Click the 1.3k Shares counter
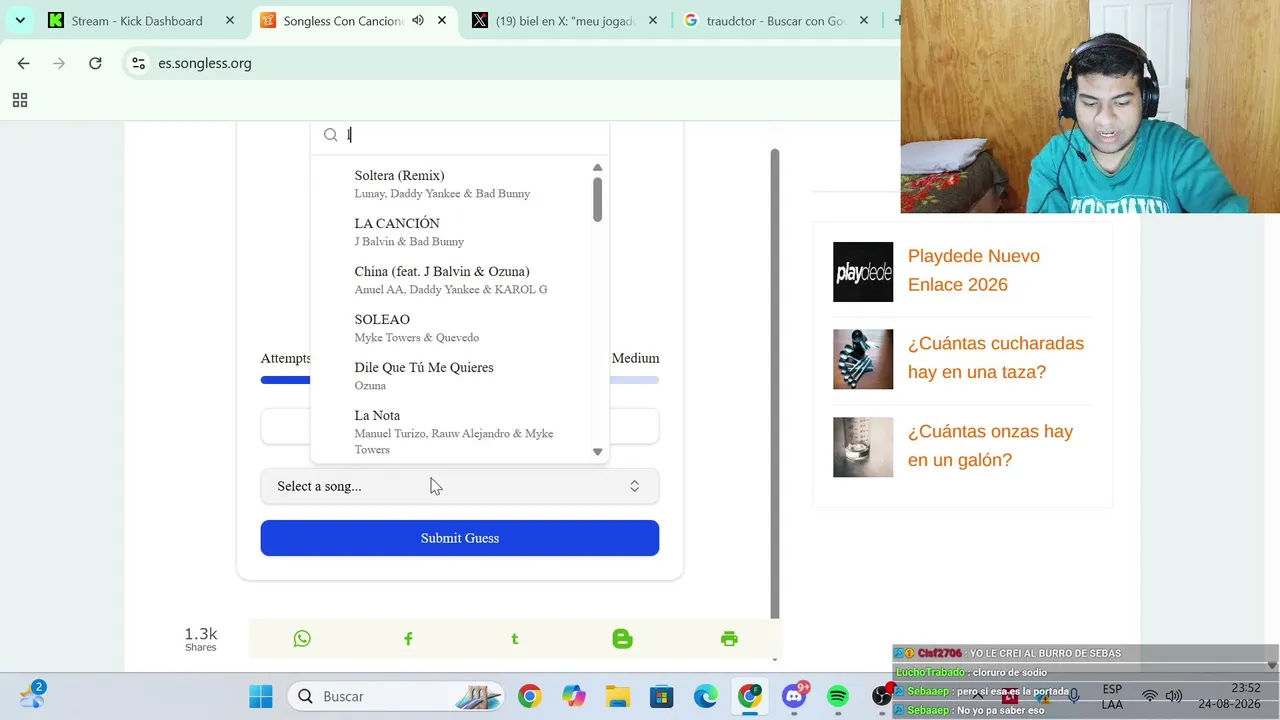The height and width of the screenshot is (720, 1280). click(201, 639)
